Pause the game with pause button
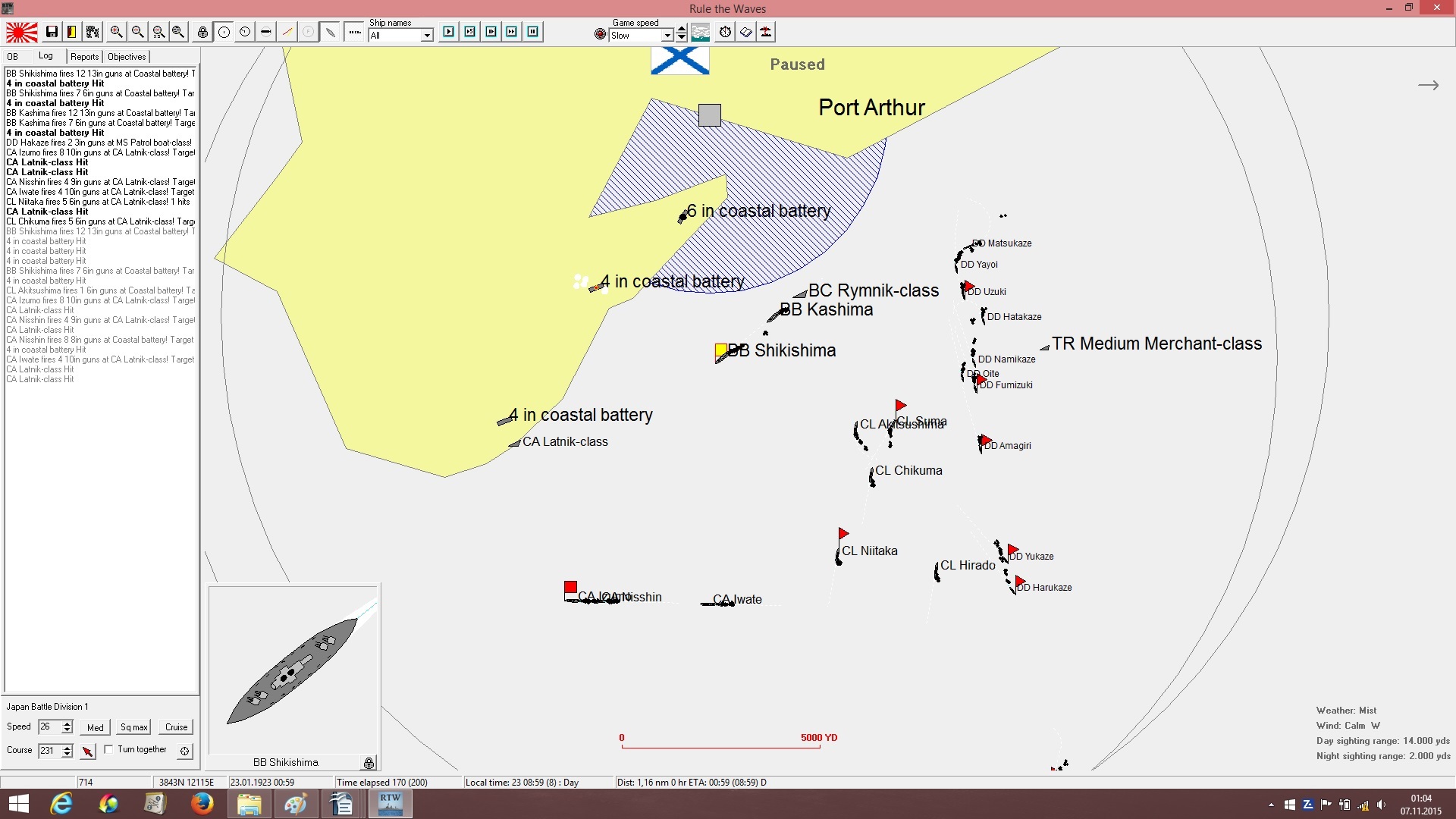 tap(533, 32)
